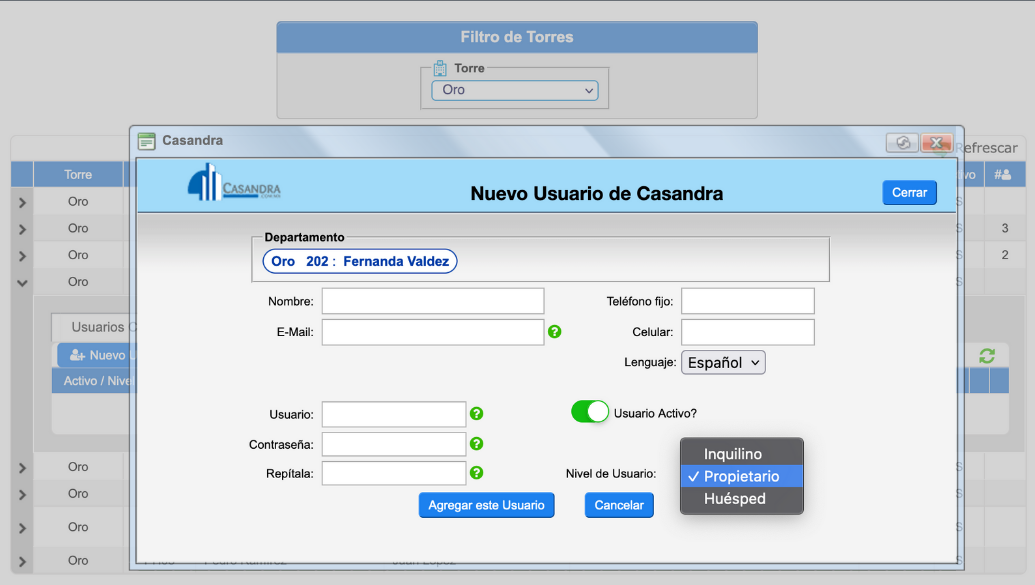Toggle the Usuario Activo switch
Viewport: 1035px width, 585px height.
point(590,412)
